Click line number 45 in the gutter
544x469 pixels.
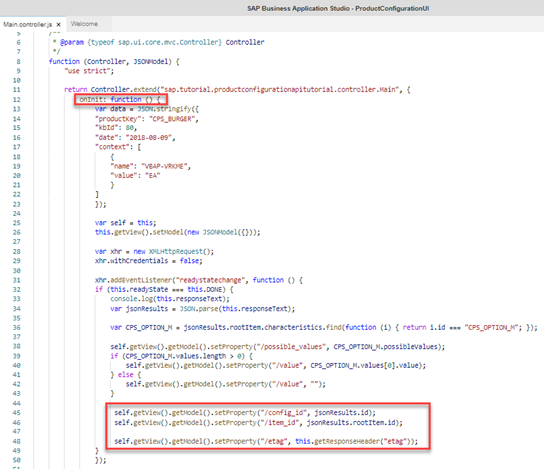tap(17, 412)
